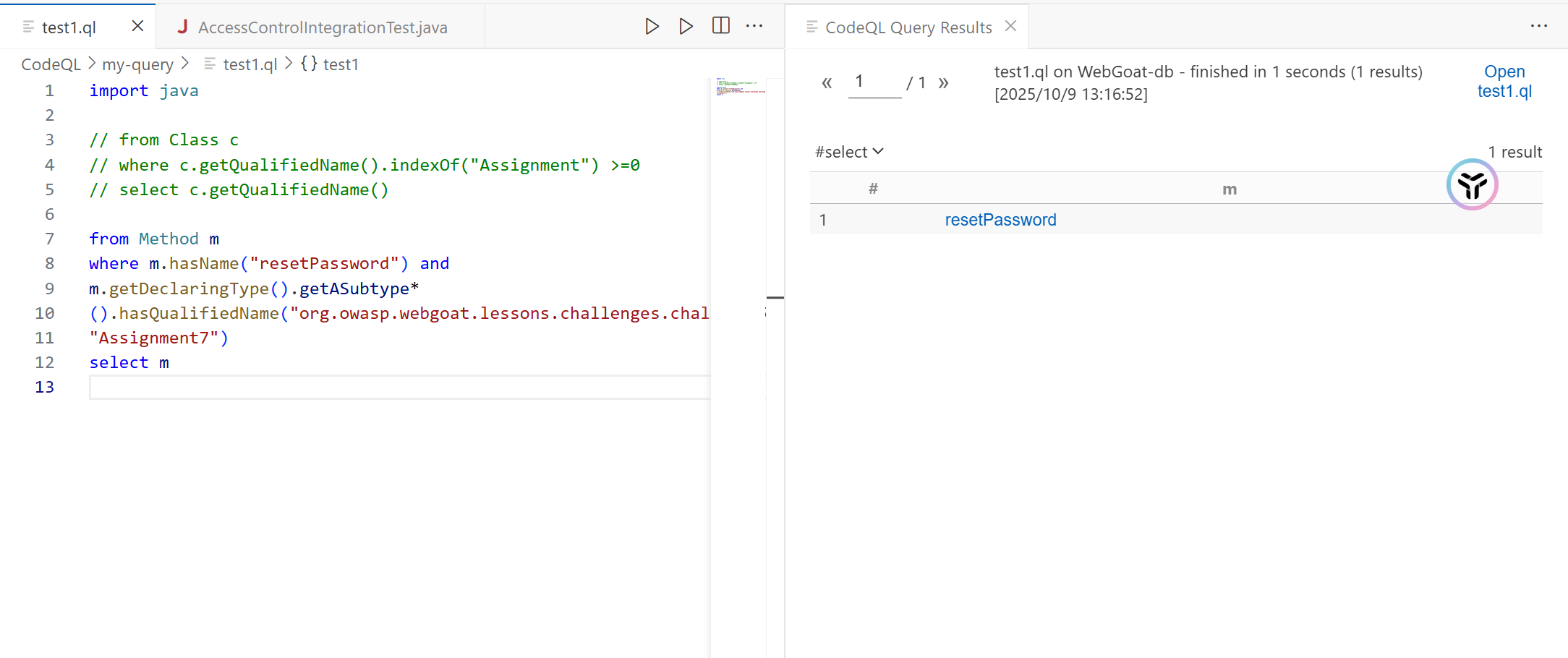Split the editor with the split icon
The width and height of the screenshot is (1568, 658).
pyautogui.click(x=720, y=26)
